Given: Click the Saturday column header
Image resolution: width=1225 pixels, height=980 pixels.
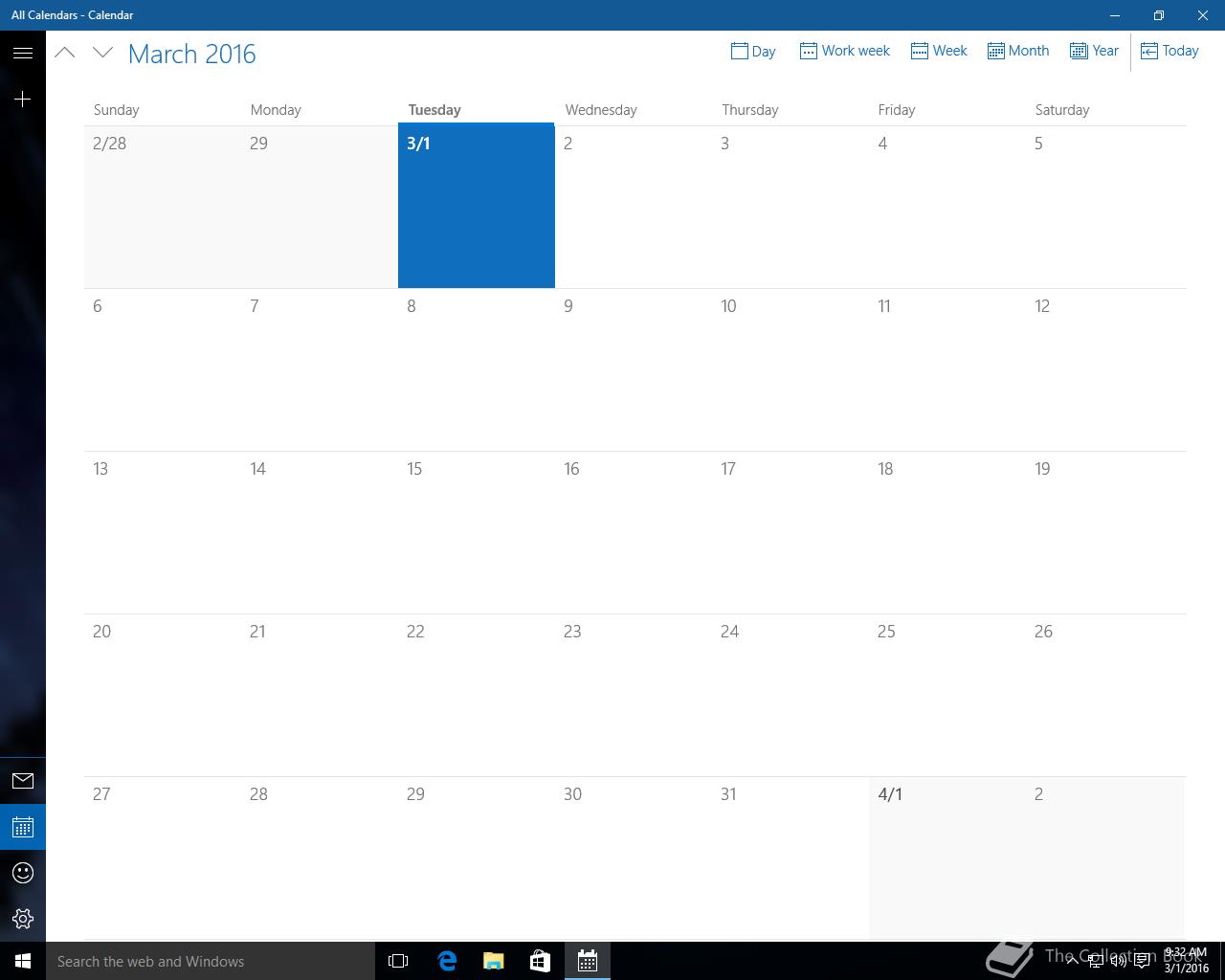Looking at the screenshot, I should (x=1062, y=109).
